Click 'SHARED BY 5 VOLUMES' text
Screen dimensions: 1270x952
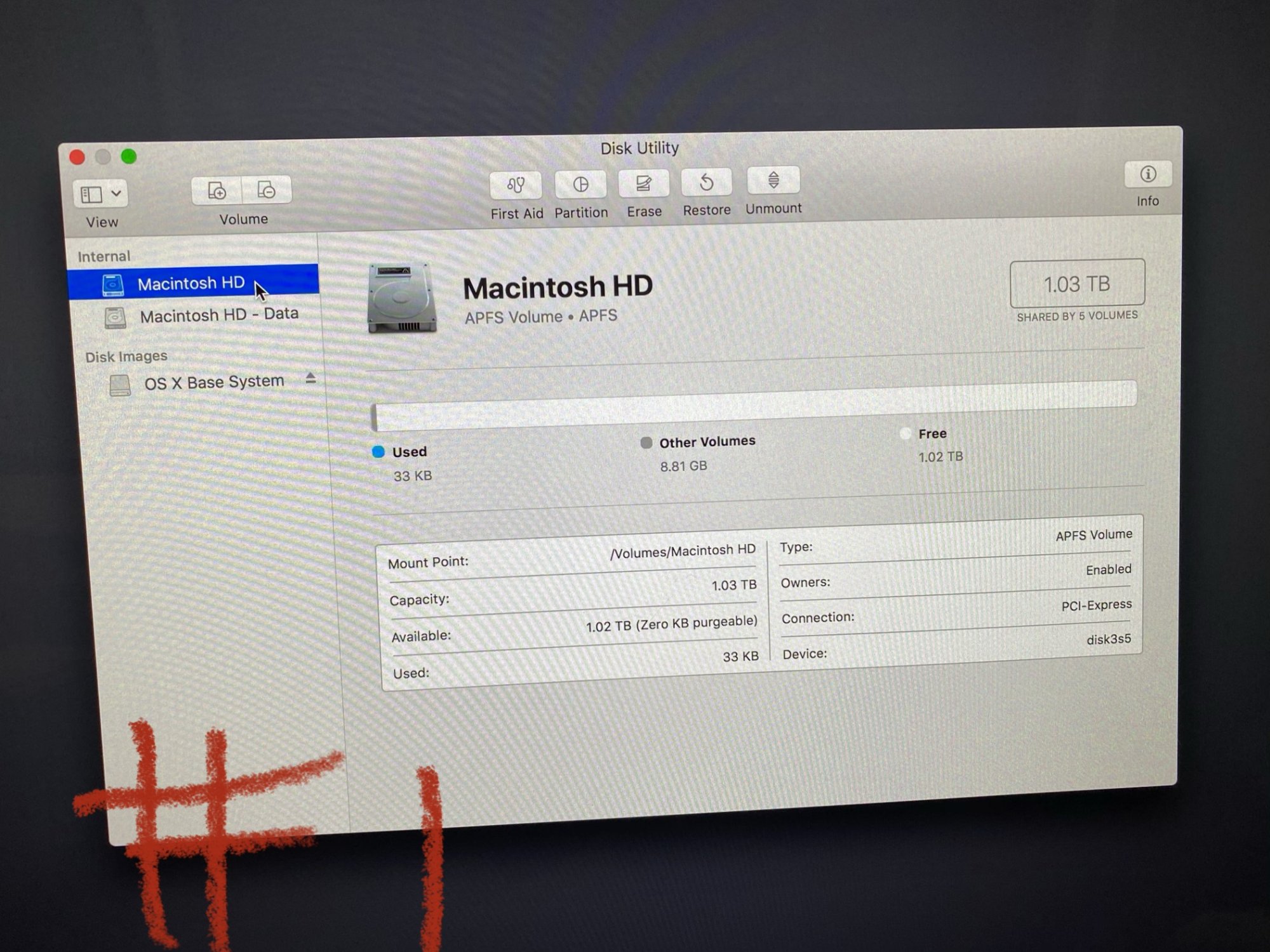coord(1077,315)
